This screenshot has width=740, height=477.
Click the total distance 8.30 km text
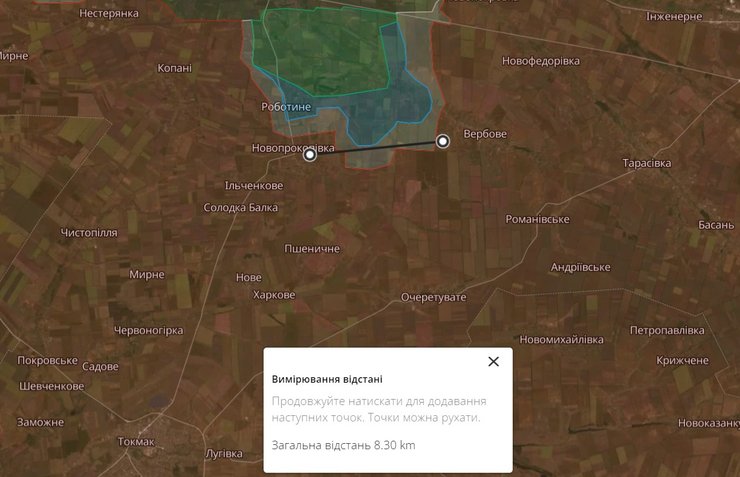343,444
